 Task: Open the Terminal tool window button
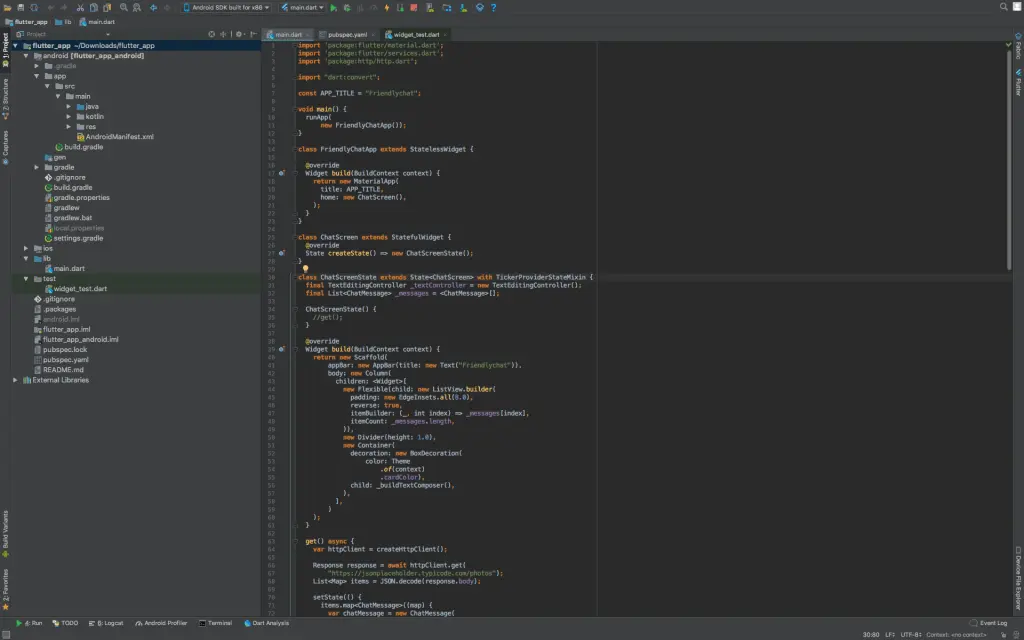(x=215, y=623)
